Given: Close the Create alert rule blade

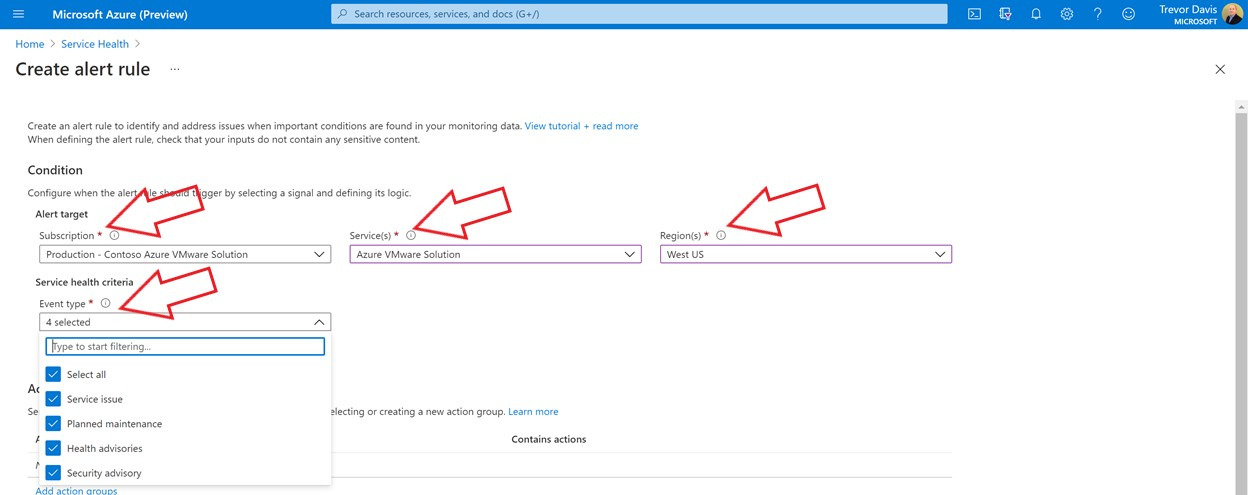Looking at the screenshot, I should [x=1220, y=69].
